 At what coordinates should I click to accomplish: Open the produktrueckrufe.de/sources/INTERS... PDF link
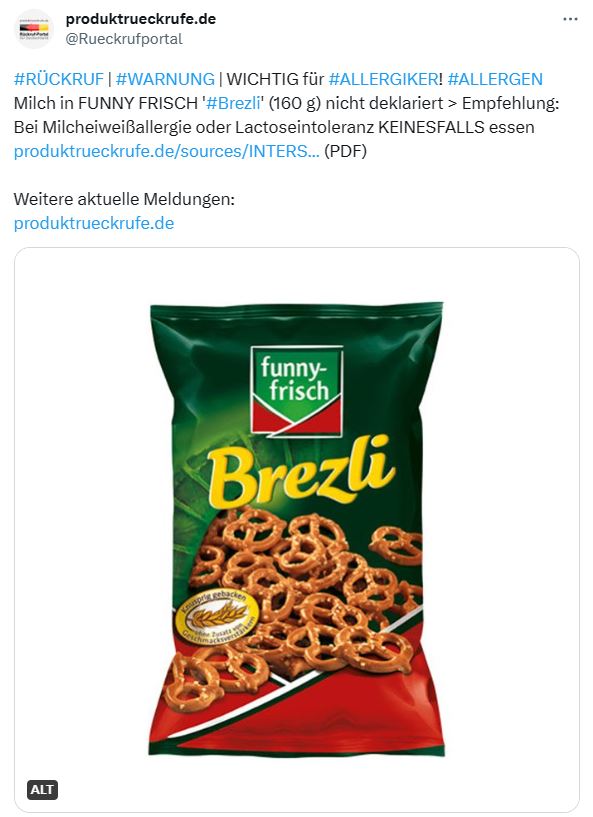(167, 151)
